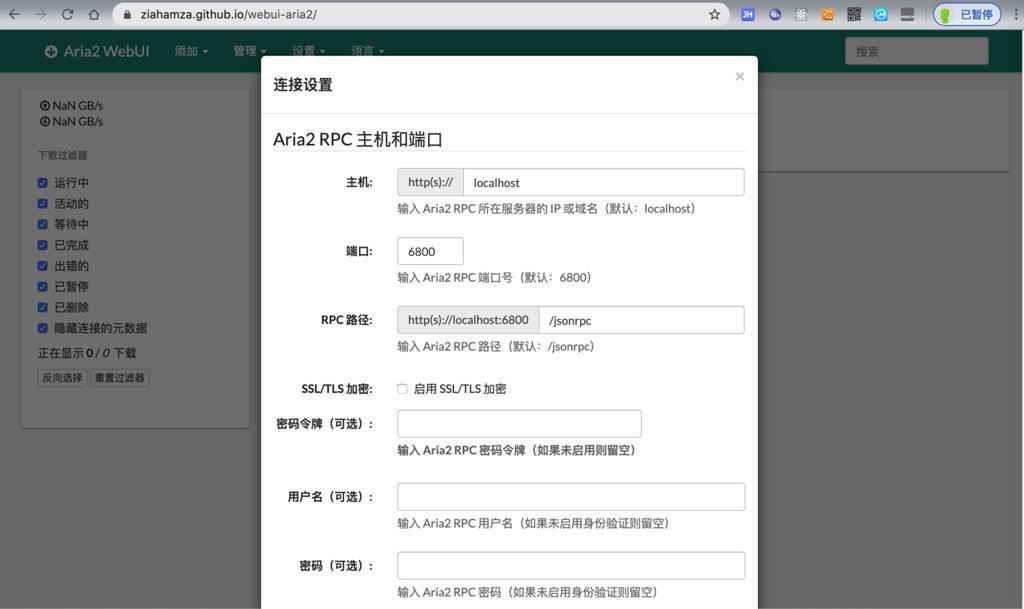The height and width of the screenshot is (609, 1024).
Task: Open the JH browser extension
Action: coord(748,14)
